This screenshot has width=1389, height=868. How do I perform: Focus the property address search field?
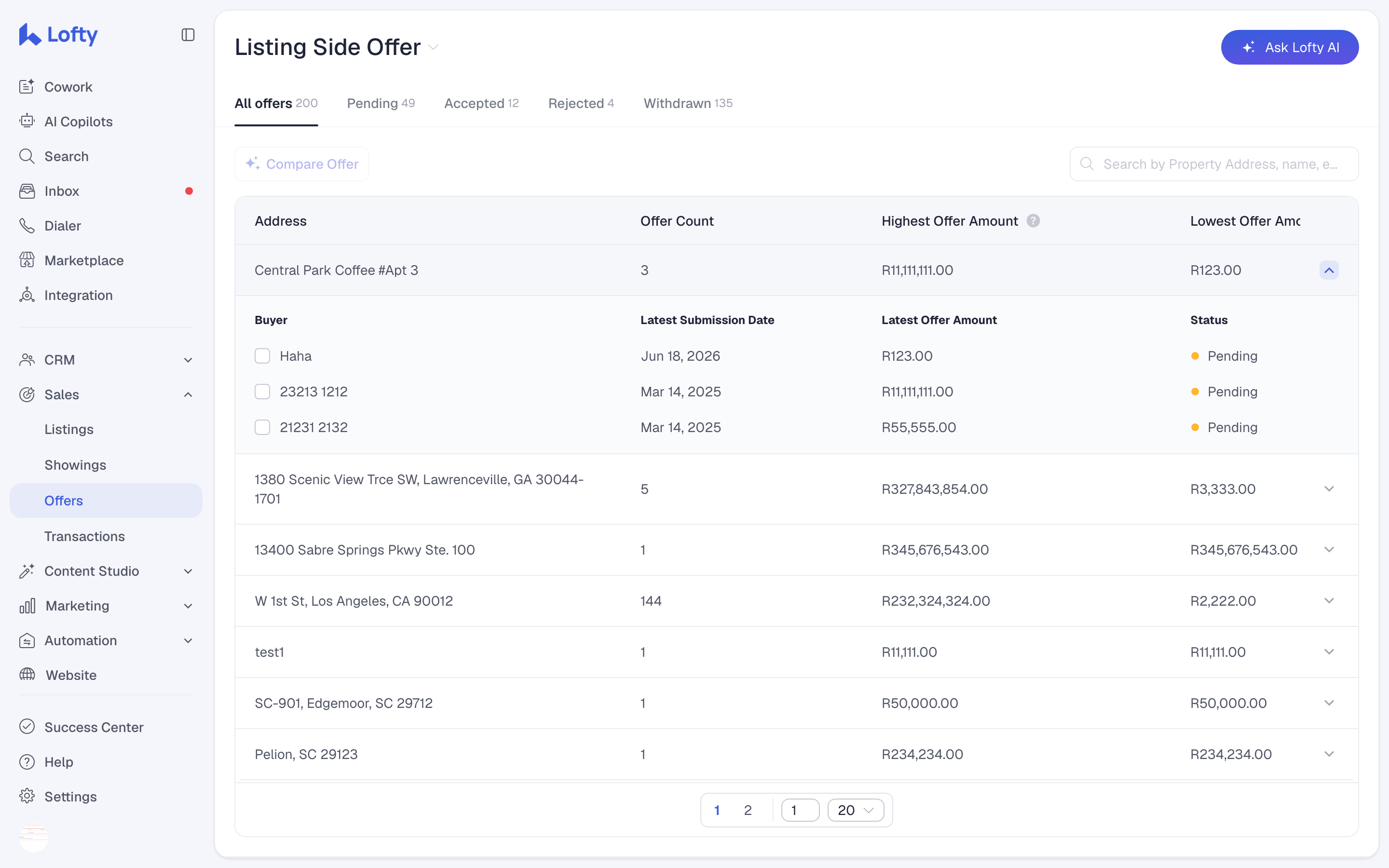[1214, 164]
